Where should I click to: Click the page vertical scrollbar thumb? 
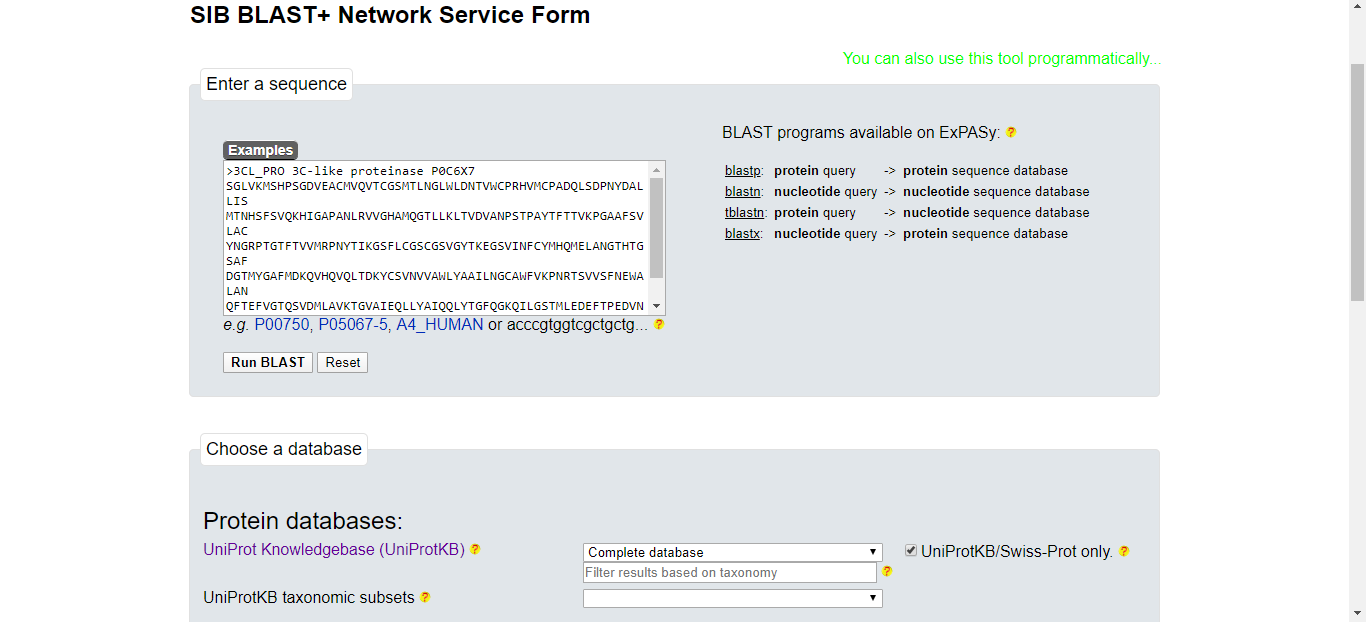click(1357, 180)
